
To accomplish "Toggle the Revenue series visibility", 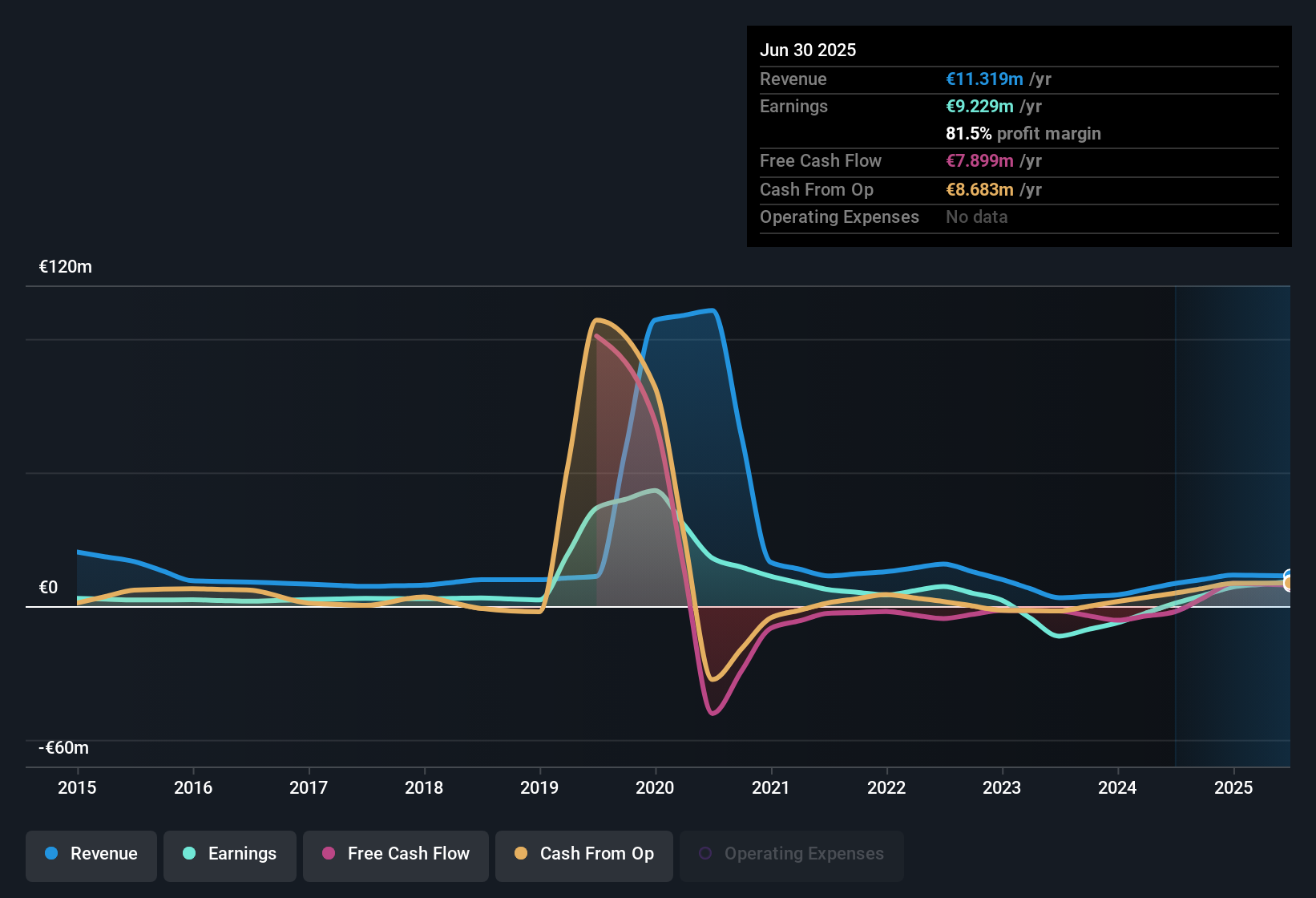I will (91, 854).
